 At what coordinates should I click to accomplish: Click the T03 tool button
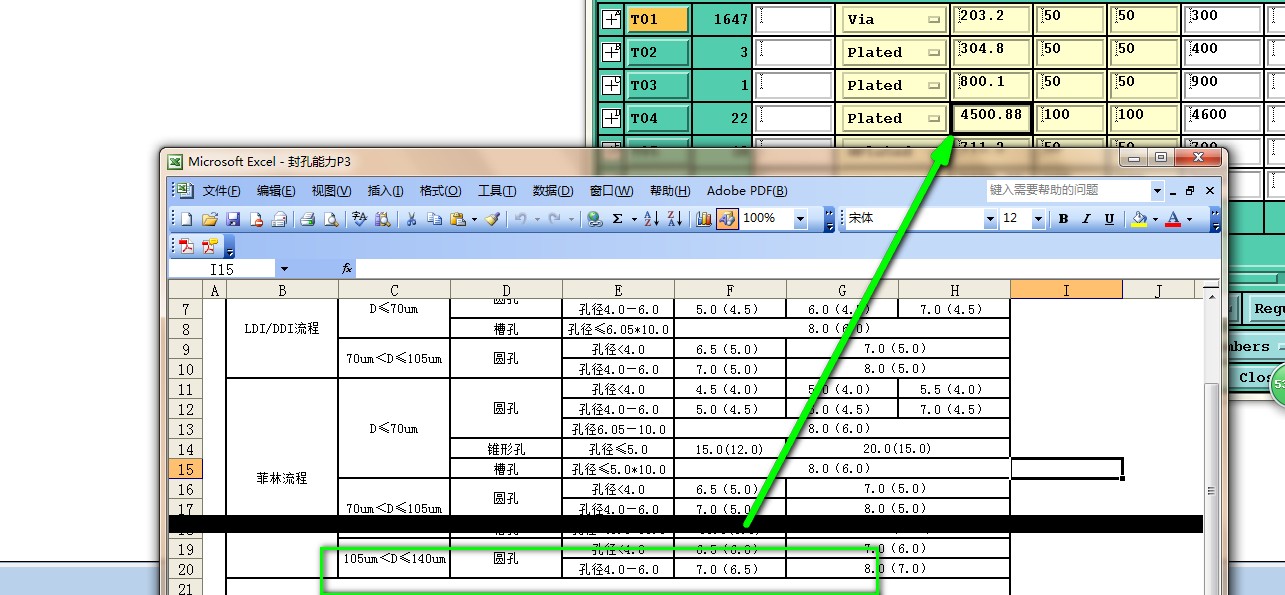[x=658, y=84]
